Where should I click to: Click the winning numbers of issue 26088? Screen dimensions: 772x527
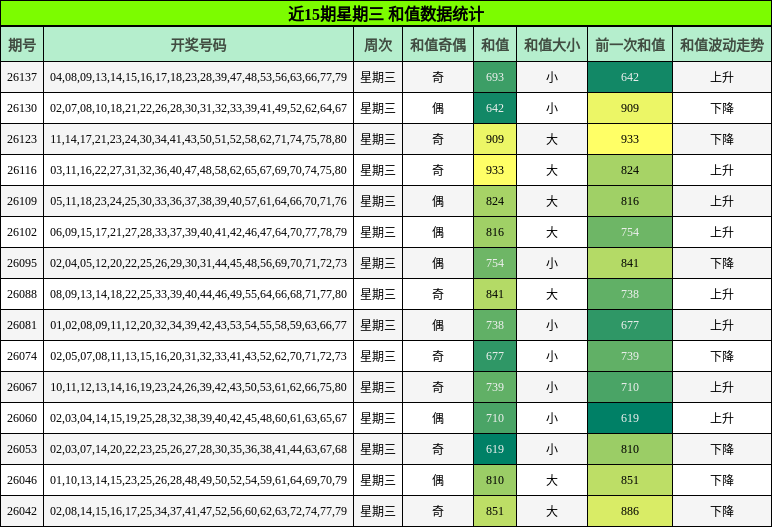click(x=198, y=294)
